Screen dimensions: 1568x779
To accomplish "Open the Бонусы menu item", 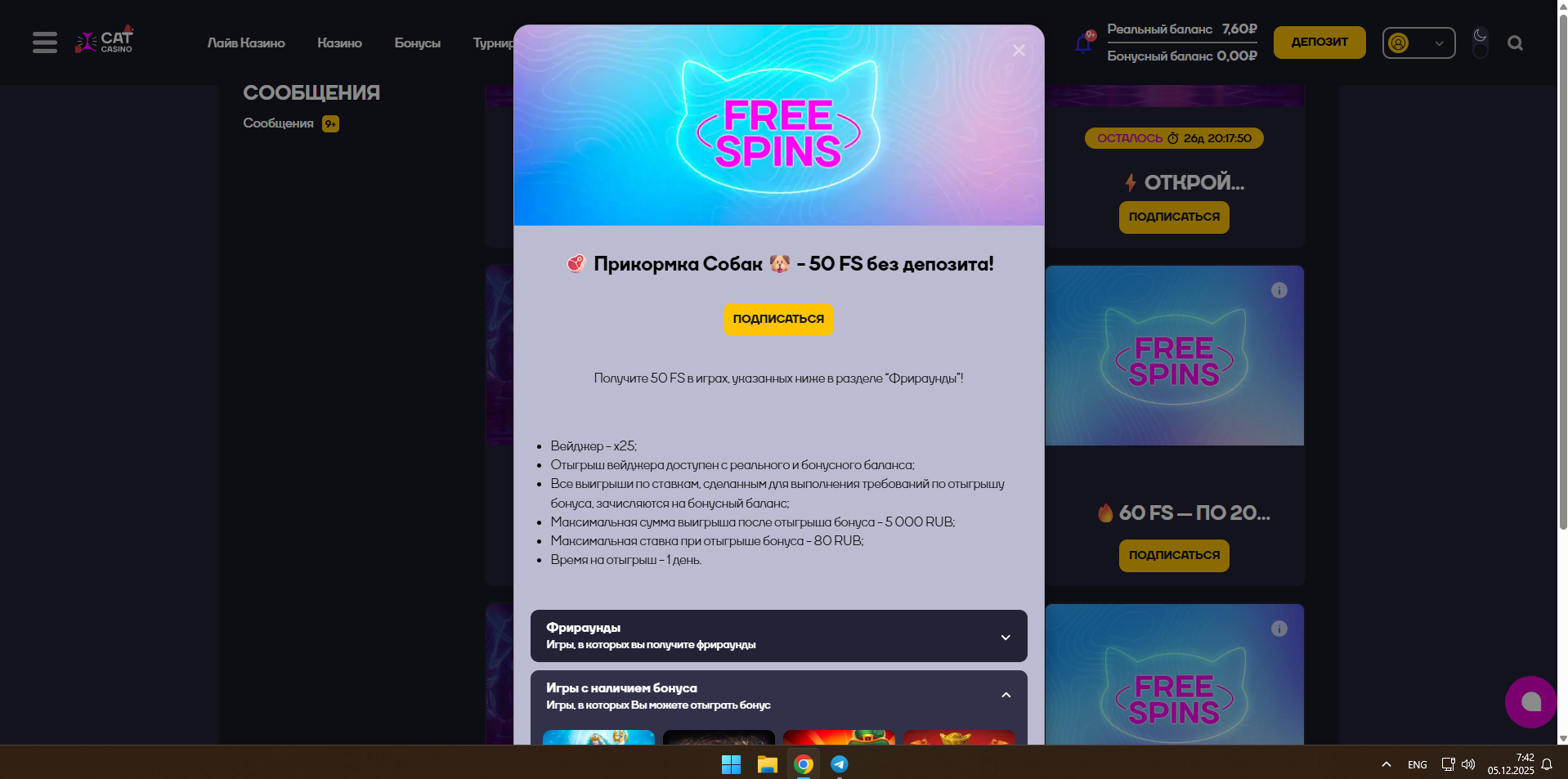I will pyautogui.click(x=417, y=43).
